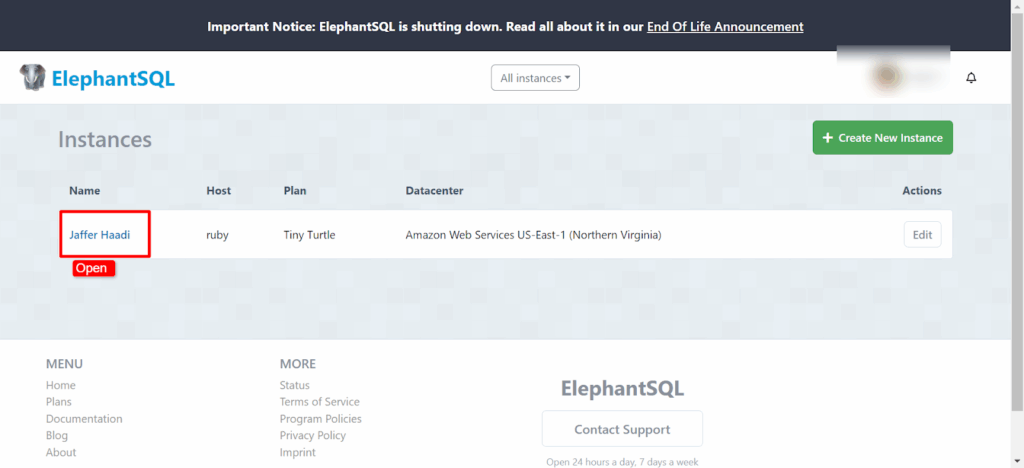Open the Program Policies link
The height and width of the screenshot is (468, 1024).
click(x=321, y=419)
